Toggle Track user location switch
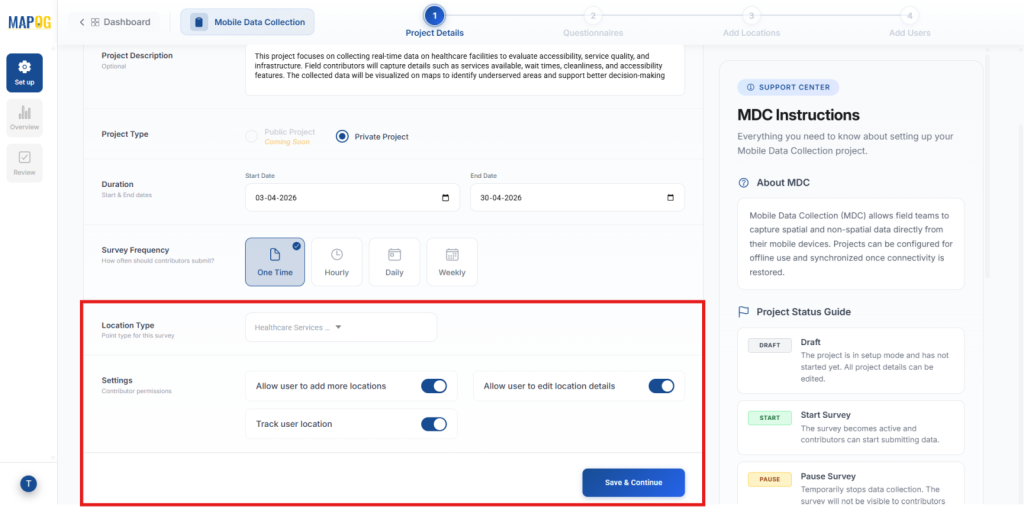 pyautogui.click(x=433, y=424)
